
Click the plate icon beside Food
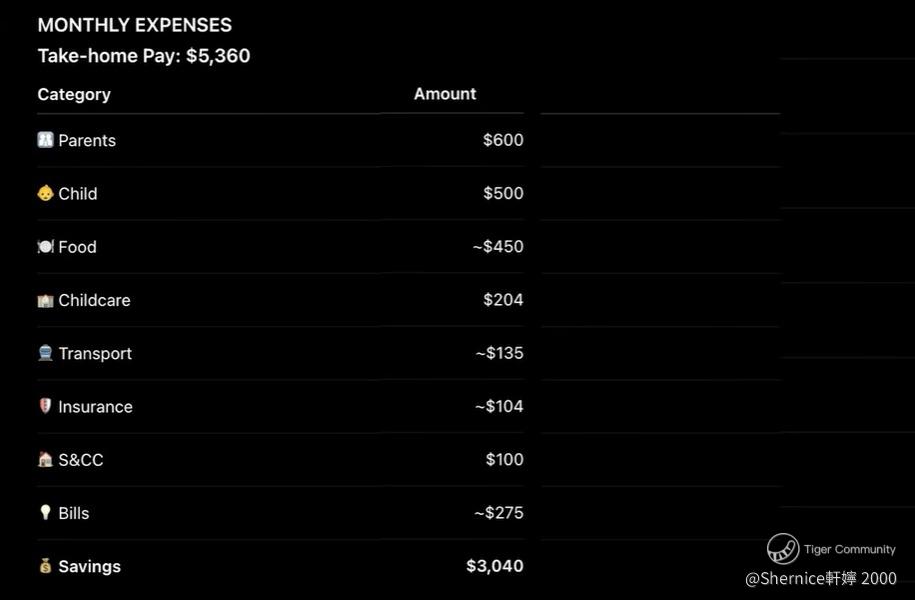click(46, 246)
